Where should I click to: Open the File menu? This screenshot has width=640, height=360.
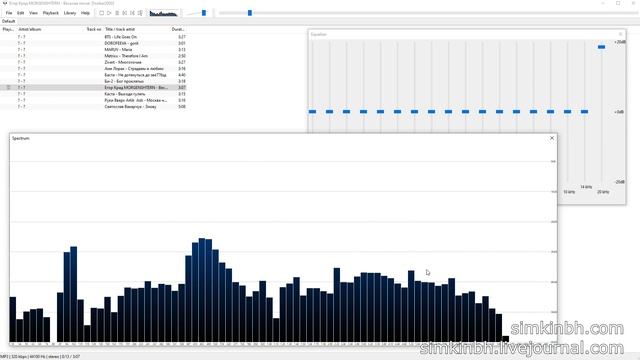(x=9, y=13)
